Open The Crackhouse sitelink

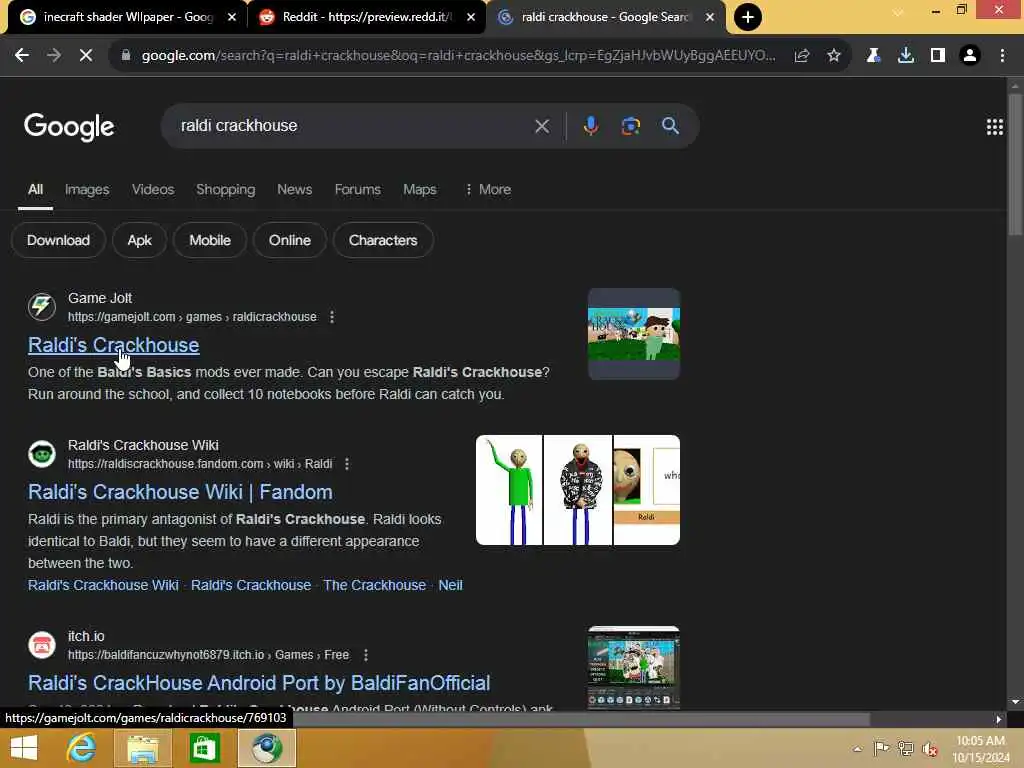pyautogui.click(x=374, y=585)
